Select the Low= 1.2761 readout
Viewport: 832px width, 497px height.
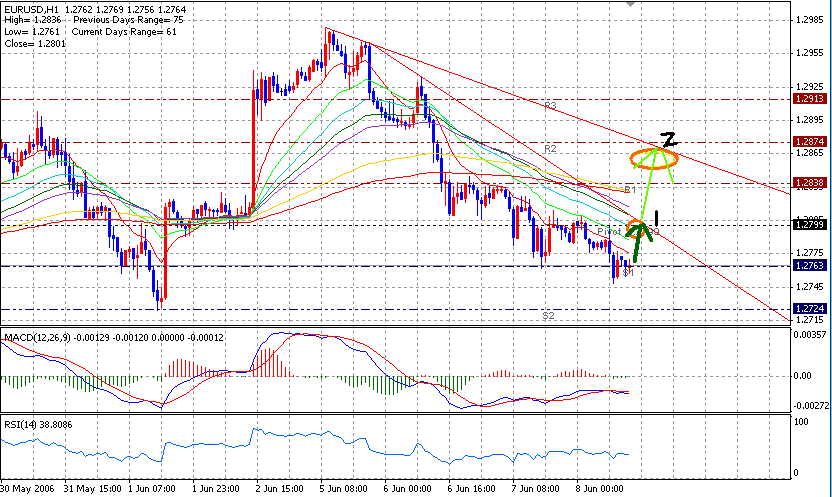(32, 32)
